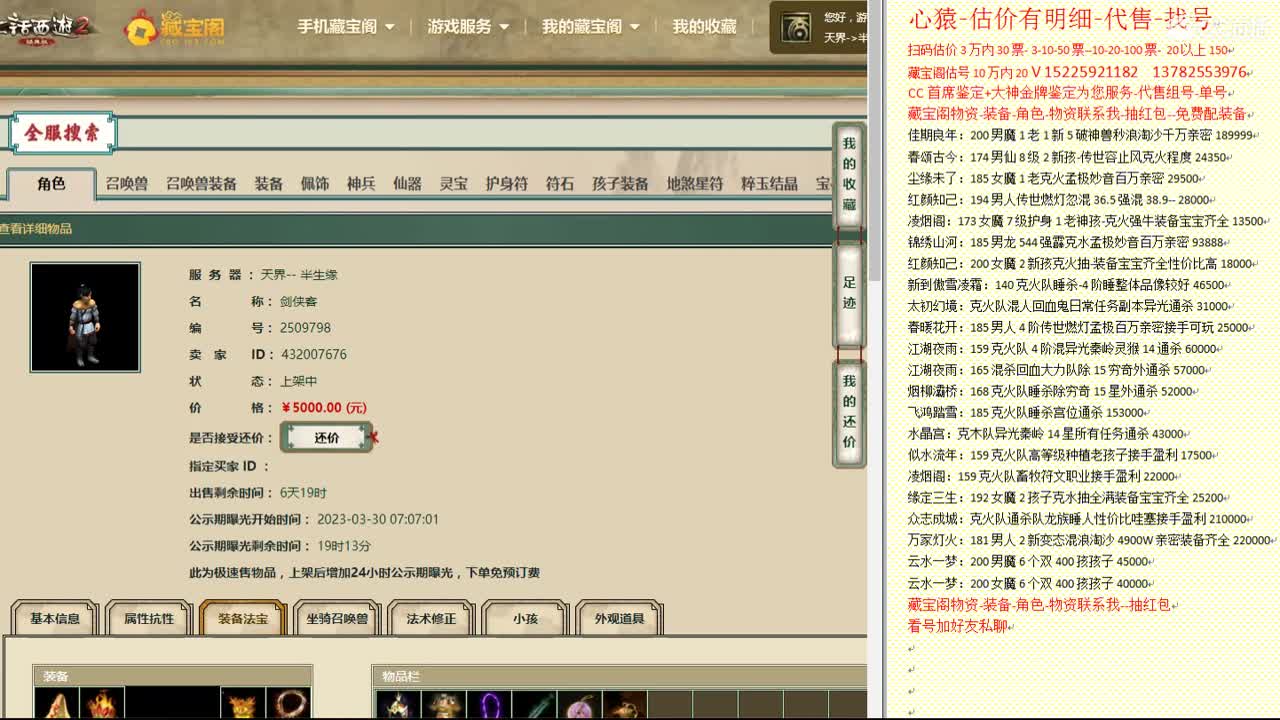Click the user avatar icon in the header
The width and height of the screenshot is (1280, 720).
pyautogui.click(x=796, y=28)
